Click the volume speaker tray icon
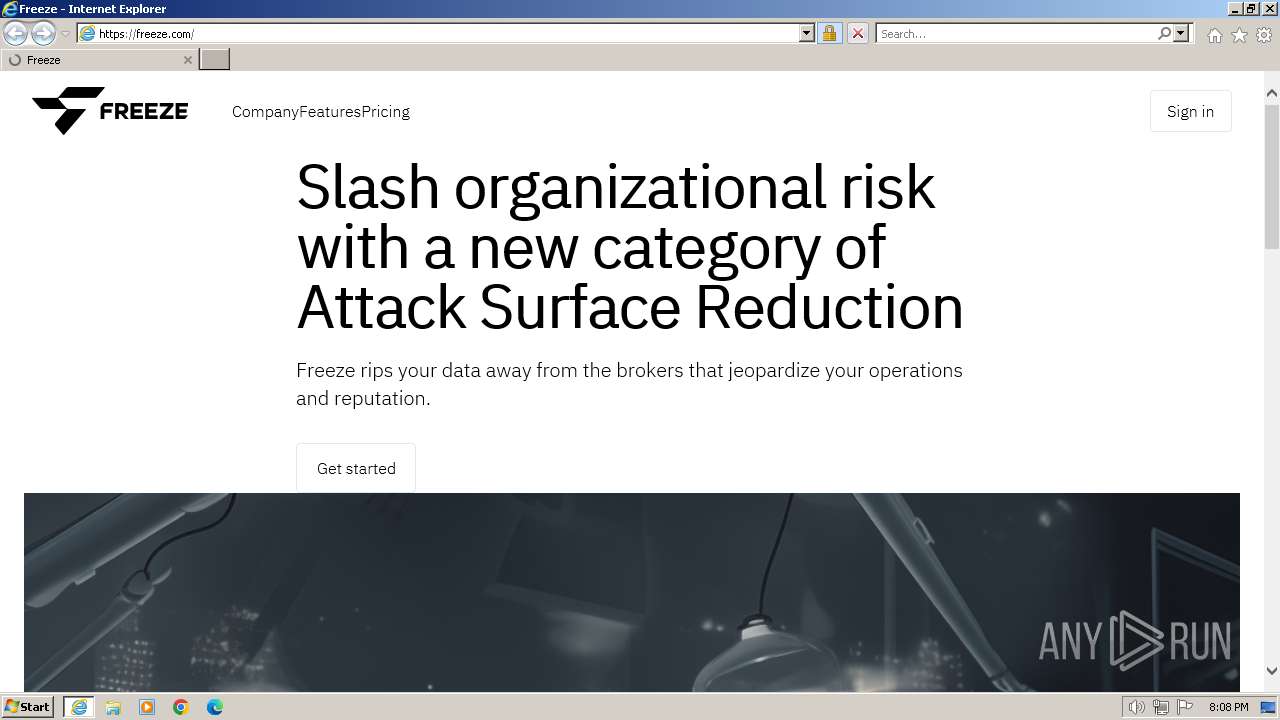1280x720 pixels. [1136, 707]
